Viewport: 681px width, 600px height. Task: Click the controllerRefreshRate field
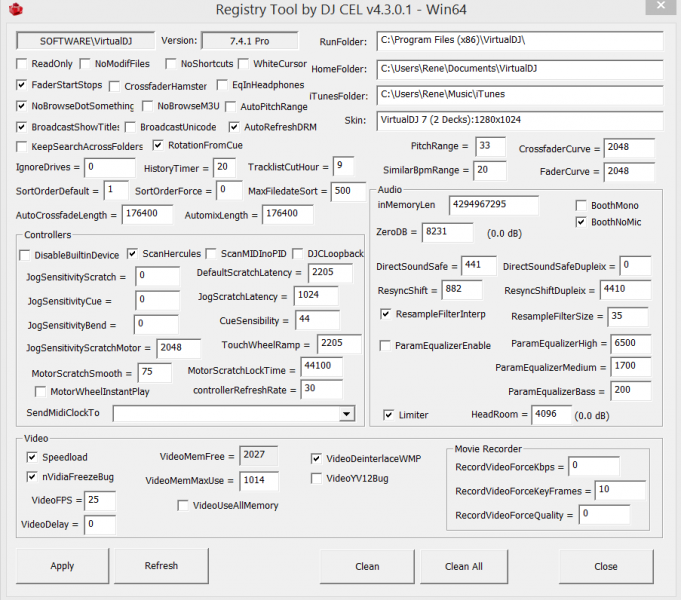pos(322,389)
